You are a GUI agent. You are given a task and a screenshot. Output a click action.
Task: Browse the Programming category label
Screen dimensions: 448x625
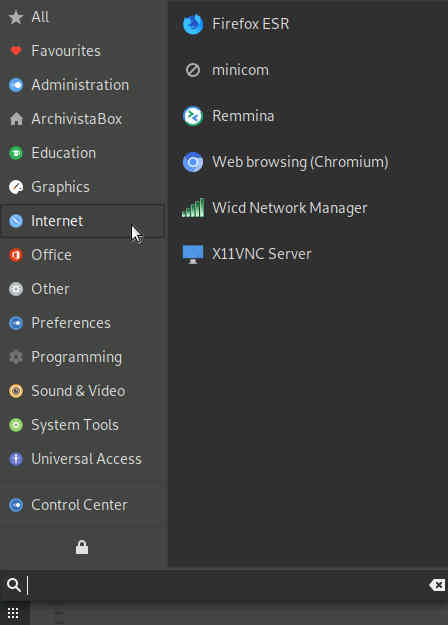click(77, 357)
